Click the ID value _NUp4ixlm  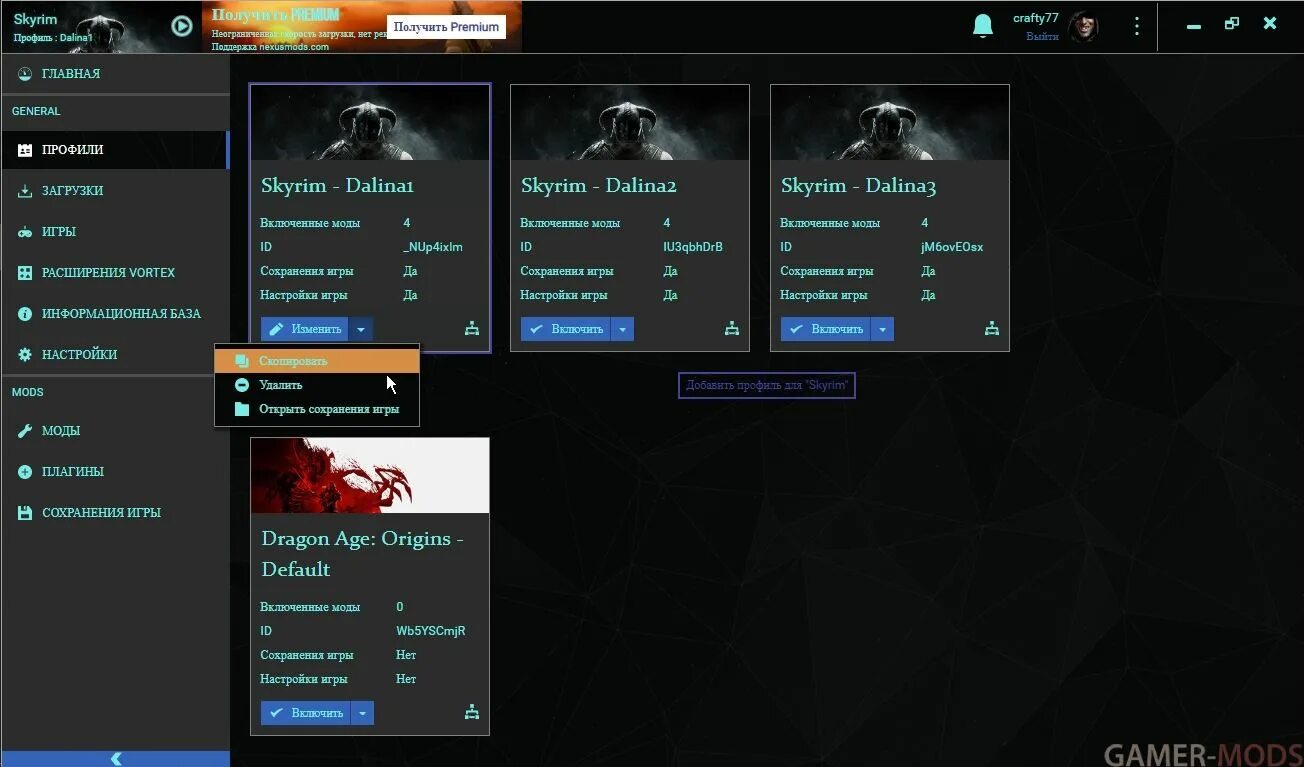pyautogui.click(x=432, y=247)
